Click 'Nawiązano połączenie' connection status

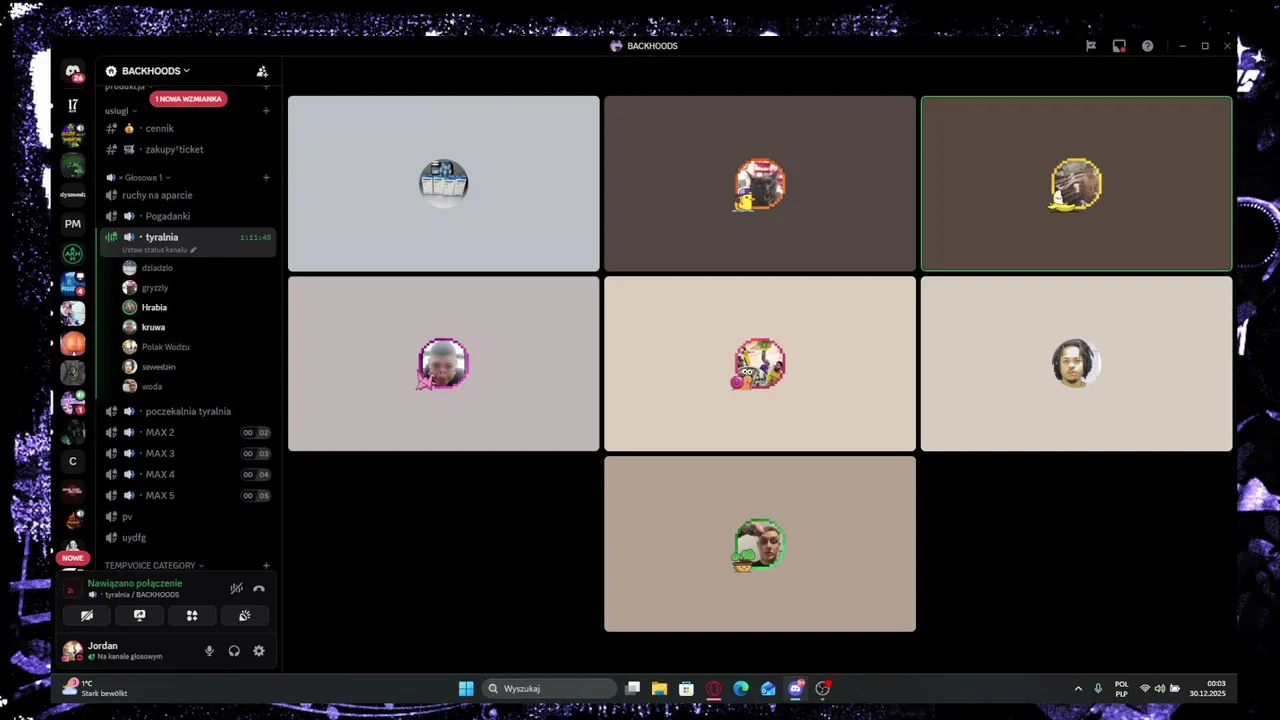pyautogui.click(x=135, y=583)
